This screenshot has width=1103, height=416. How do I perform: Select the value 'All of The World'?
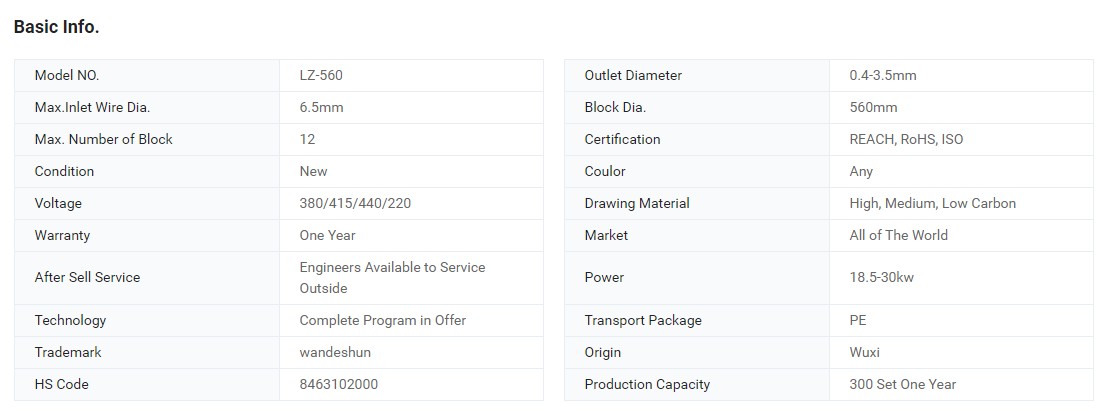tap(898, 236)
